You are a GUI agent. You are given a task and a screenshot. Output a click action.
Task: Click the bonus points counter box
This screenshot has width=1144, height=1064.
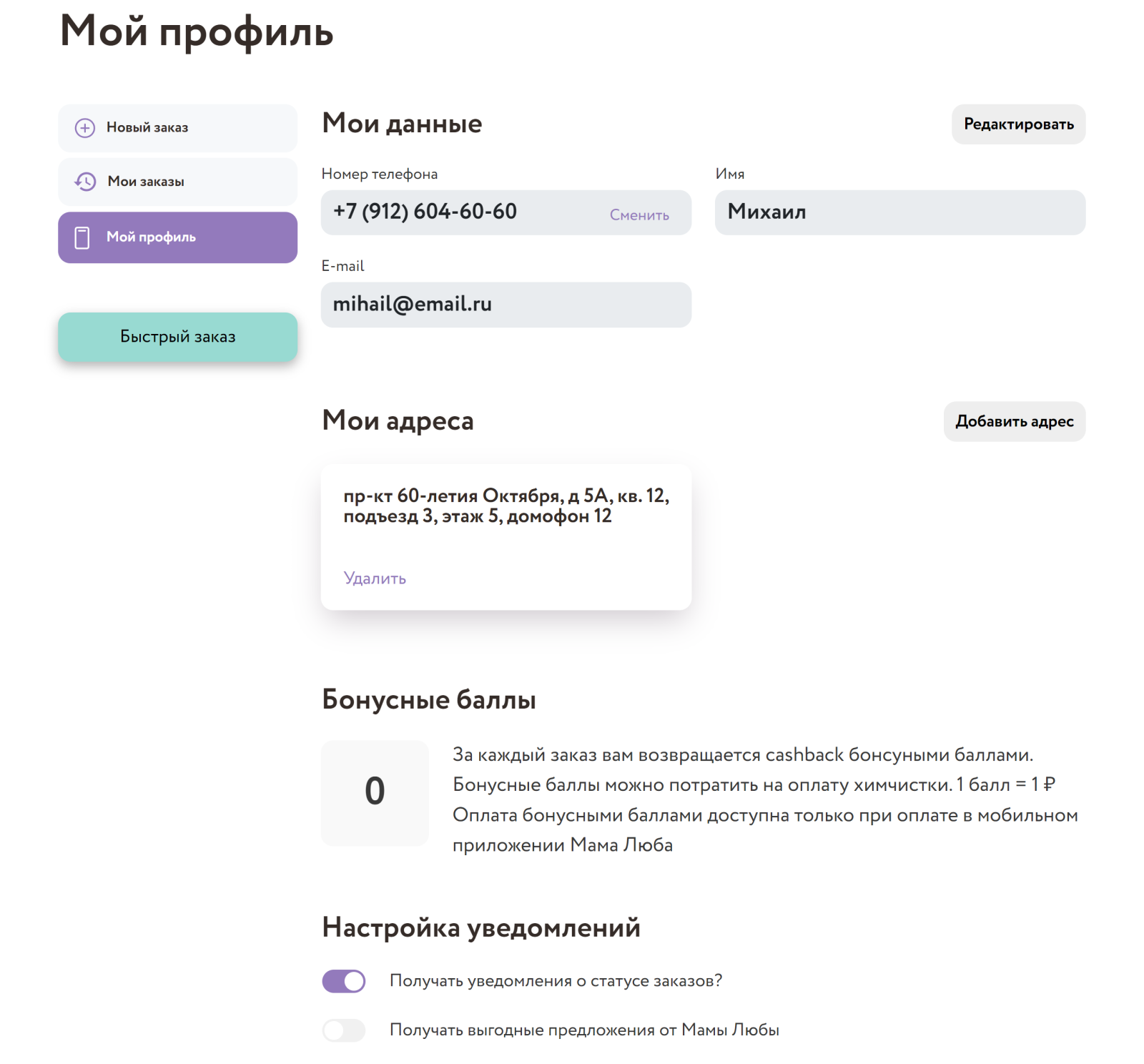coord(375,792)
